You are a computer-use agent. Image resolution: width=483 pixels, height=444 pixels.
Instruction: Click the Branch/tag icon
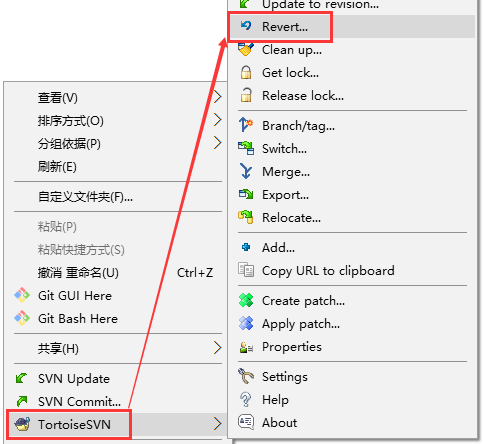pos(246,125)
